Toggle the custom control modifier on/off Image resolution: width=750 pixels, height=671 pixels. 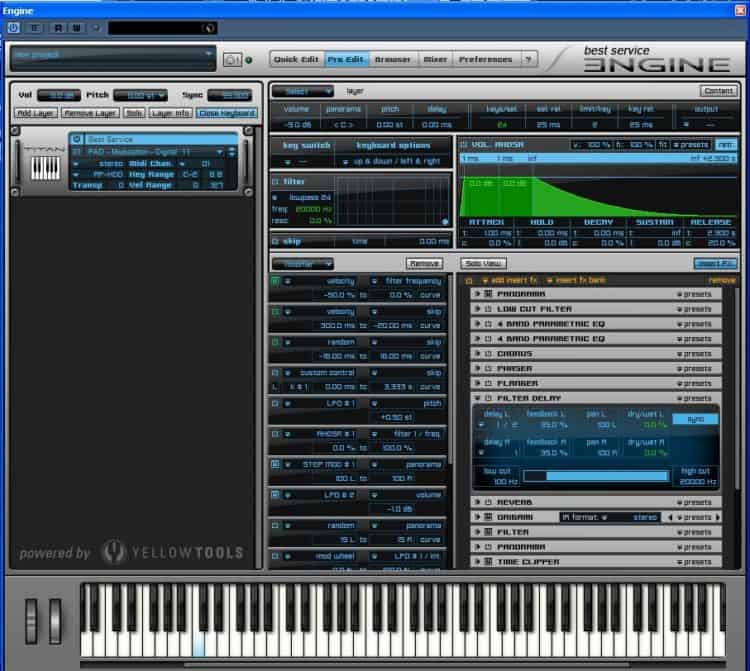pos(276,373)
